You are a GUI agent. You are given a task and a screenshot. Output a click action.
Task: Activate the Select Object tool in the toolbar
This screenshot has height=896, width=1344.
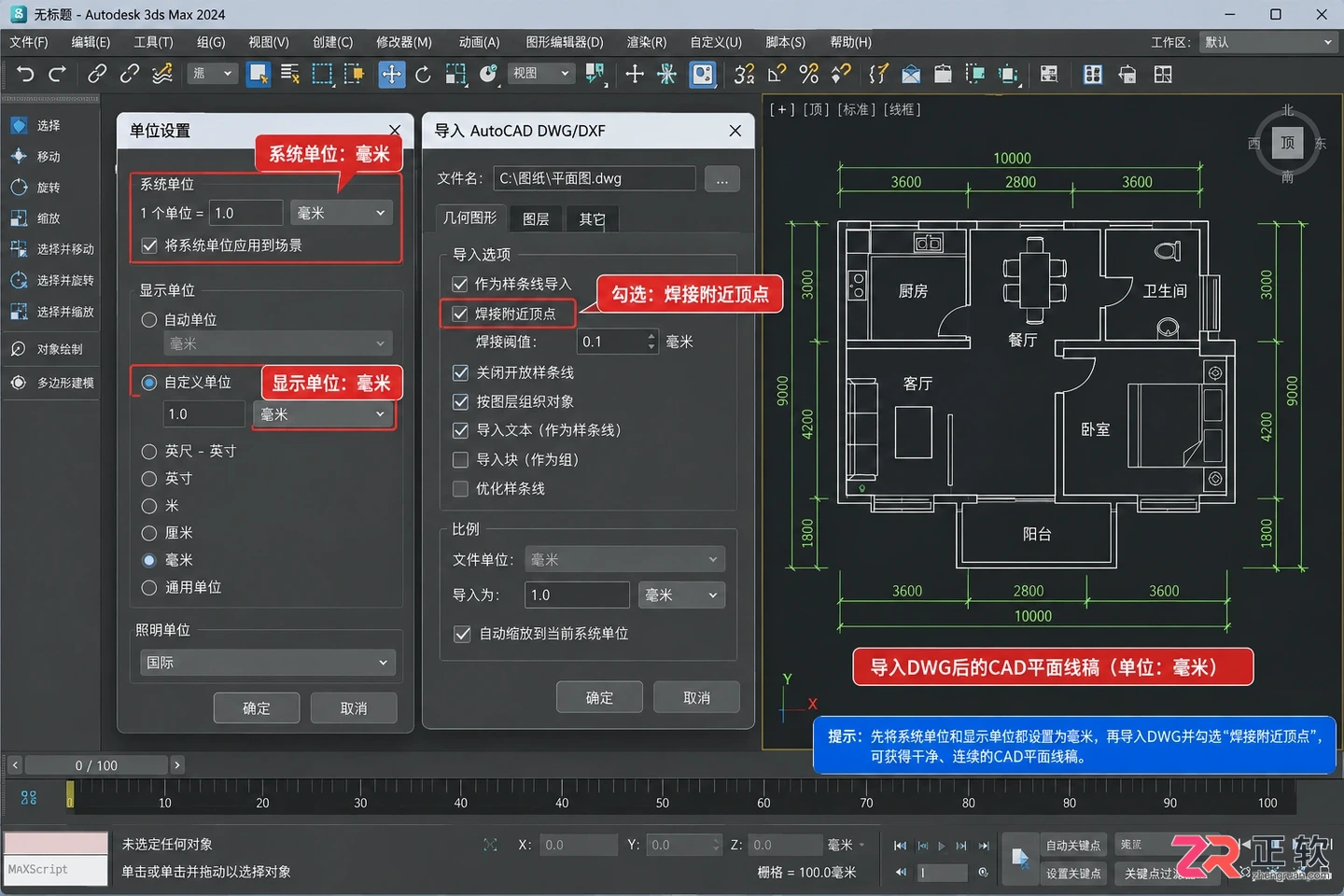click(259, 74)
